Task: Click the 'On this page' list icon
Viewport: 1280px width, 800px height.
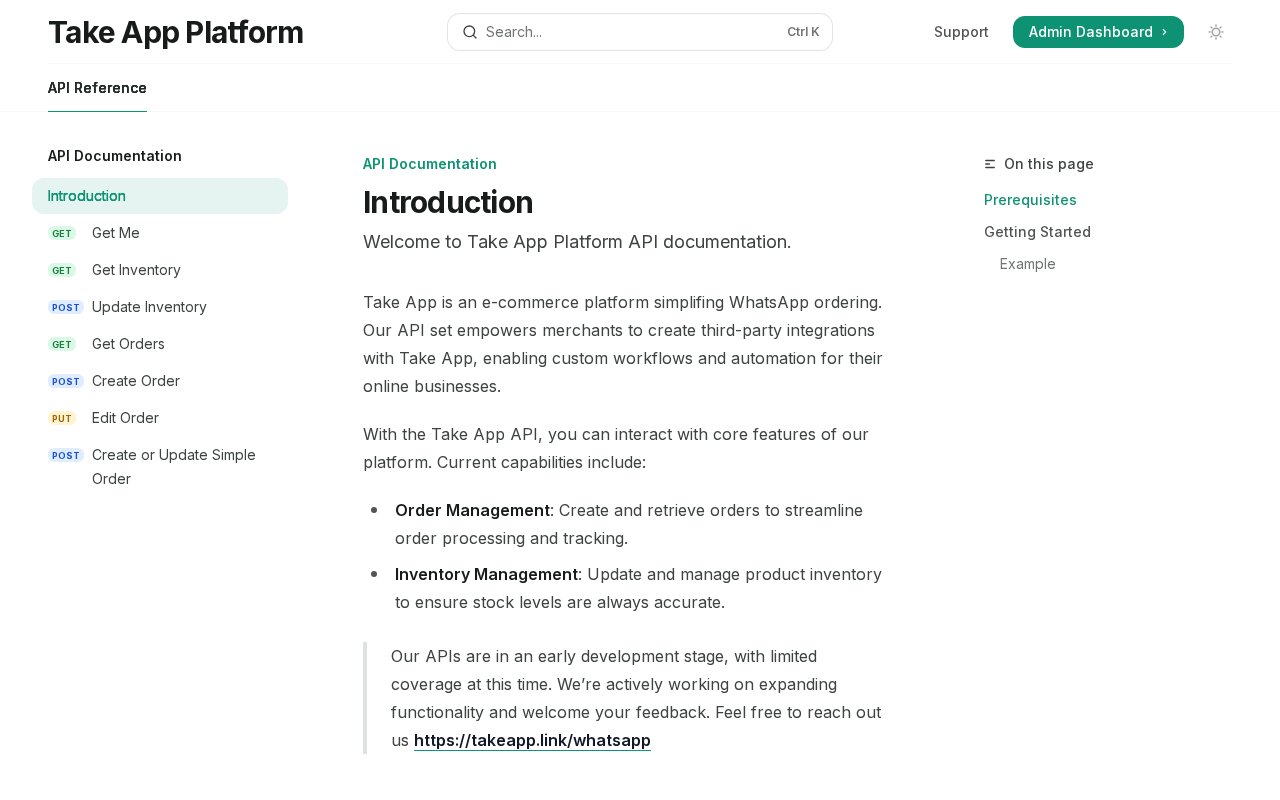Action: click(990, 164)
